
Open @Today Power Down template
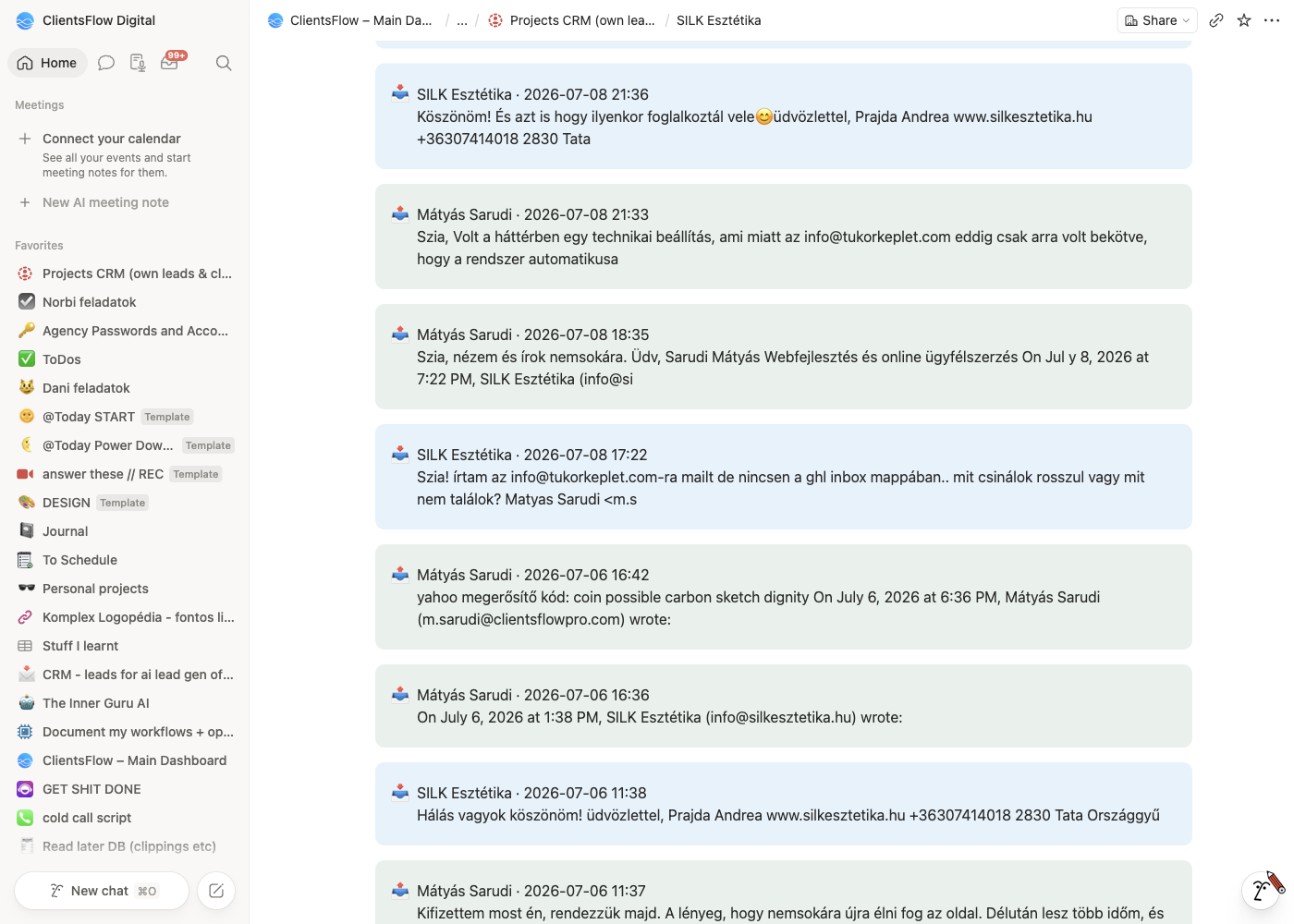(126, 445)
